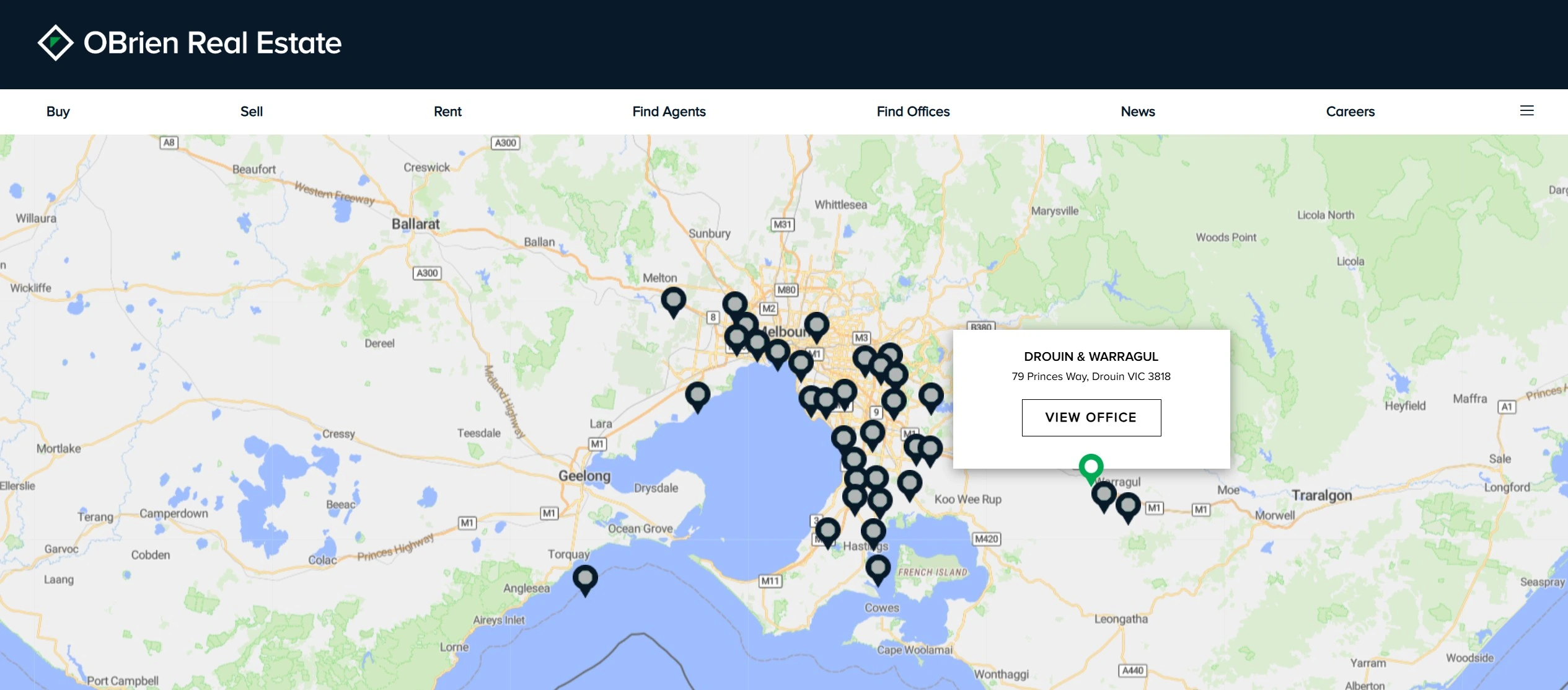Go to the Rent section

[x=447, y=112]
